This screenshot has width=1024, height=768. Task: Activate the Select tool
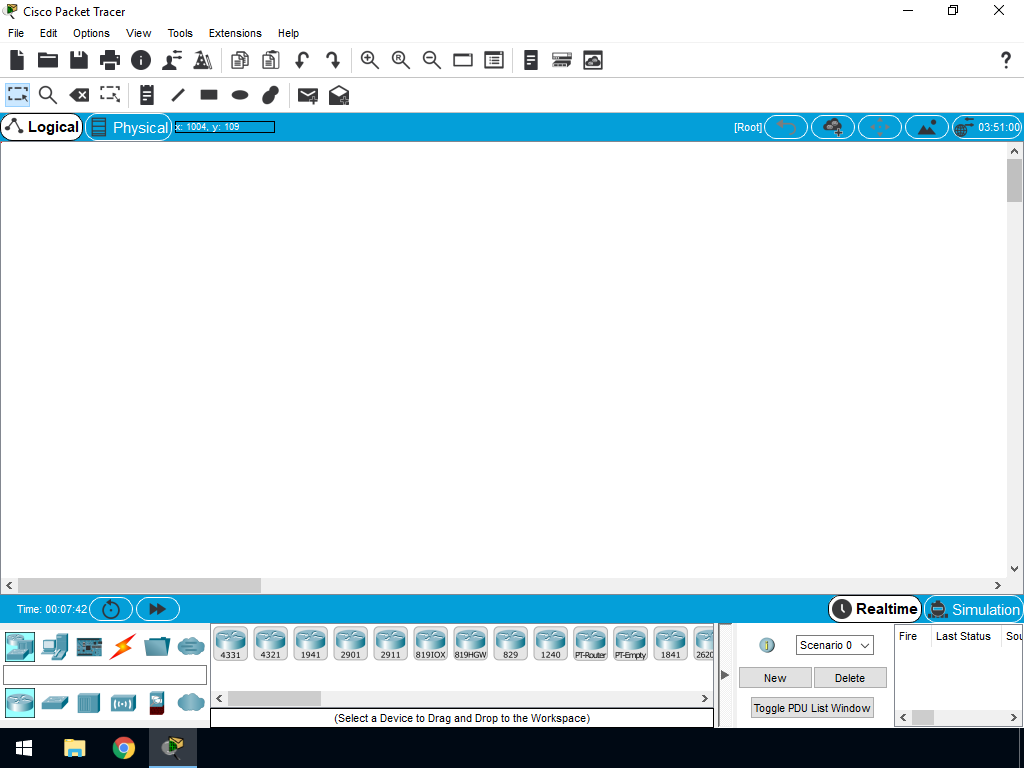[x=18, y=95]
